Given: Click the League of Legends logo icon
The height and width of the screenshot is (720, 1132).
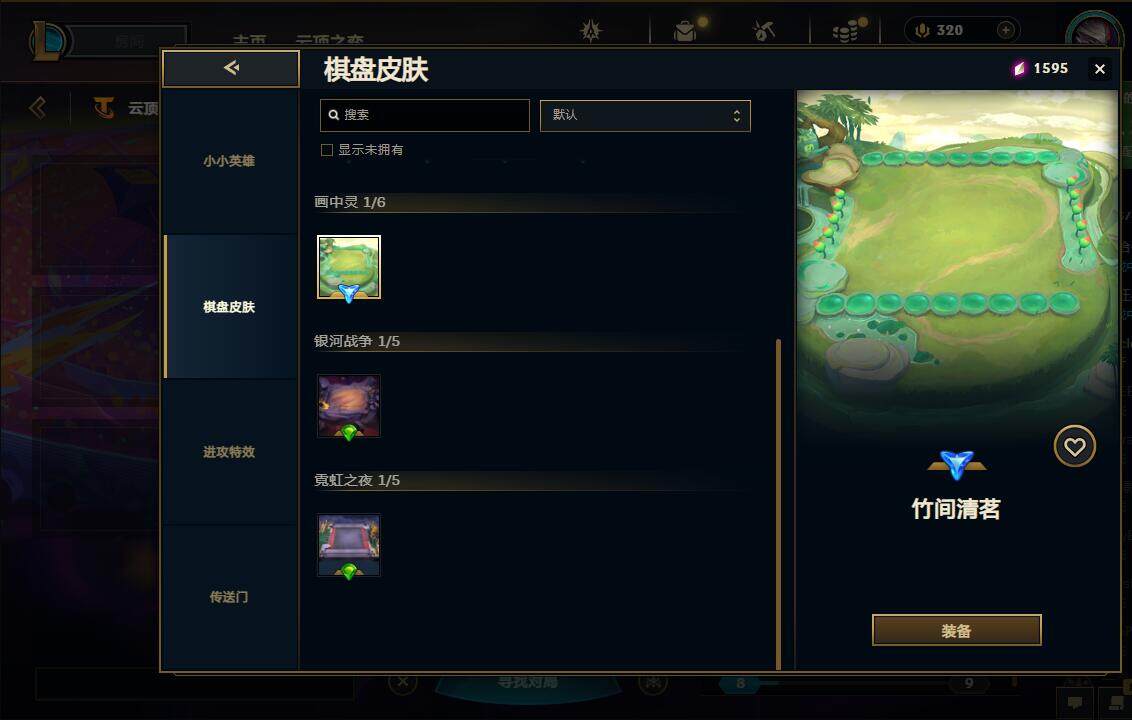Looking at the screenshot, I should [x=48, y=40].
